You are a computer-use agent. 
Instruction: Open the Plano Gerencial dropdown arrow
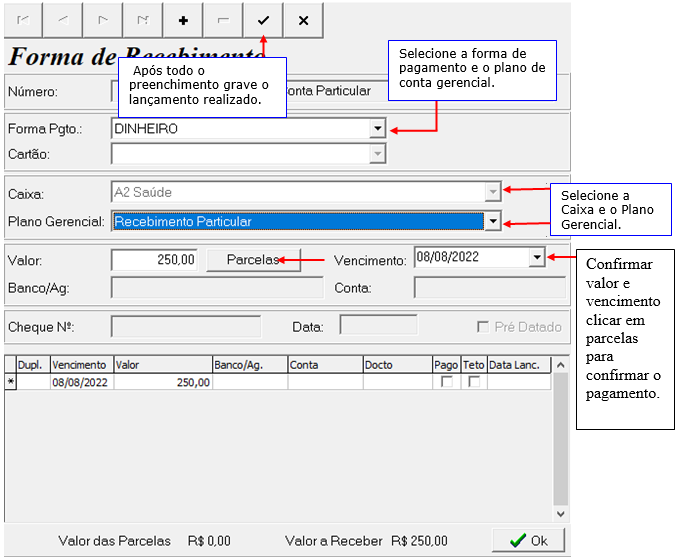[x=493, y=221]
